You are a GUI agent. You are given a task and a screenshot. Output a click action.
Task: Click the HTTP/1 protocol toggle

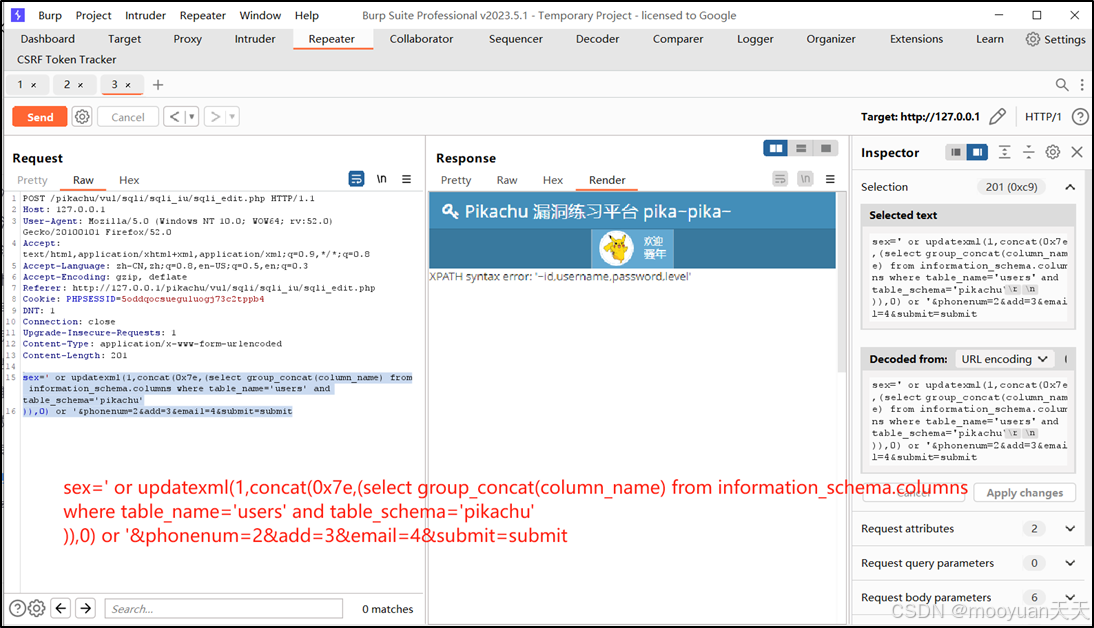point(1043,117)
